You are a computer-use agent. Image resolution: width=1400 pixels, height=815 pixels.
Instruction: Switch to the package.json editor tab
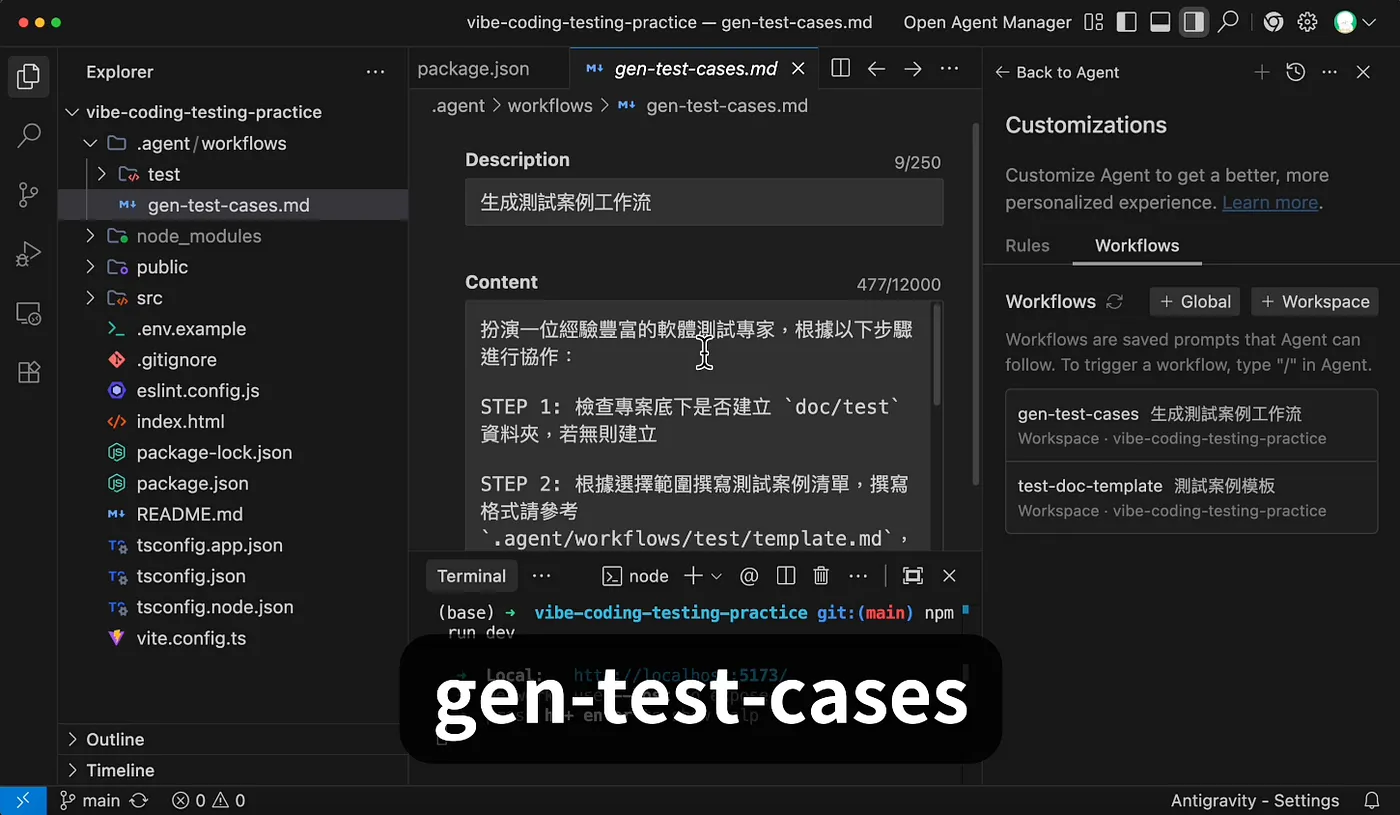click(473, 69)
